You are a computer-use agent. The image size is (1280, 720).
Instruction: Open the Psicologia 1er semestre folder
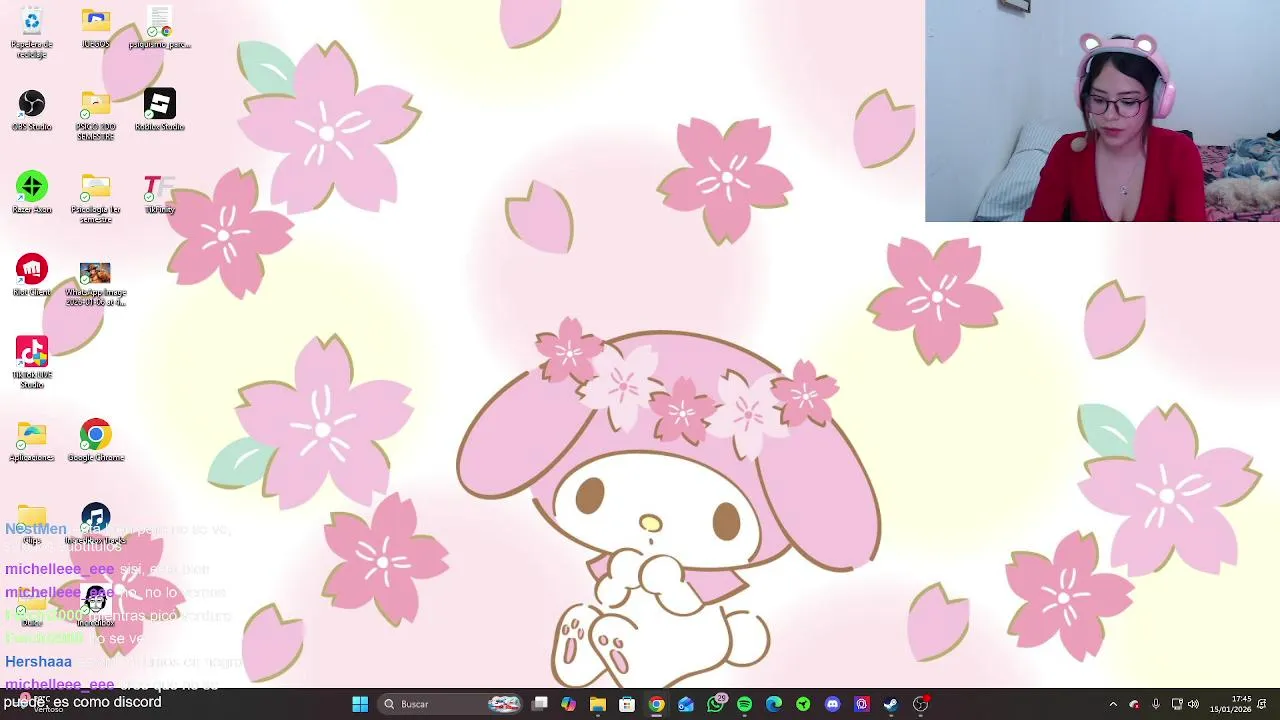[x=96, y=198]
